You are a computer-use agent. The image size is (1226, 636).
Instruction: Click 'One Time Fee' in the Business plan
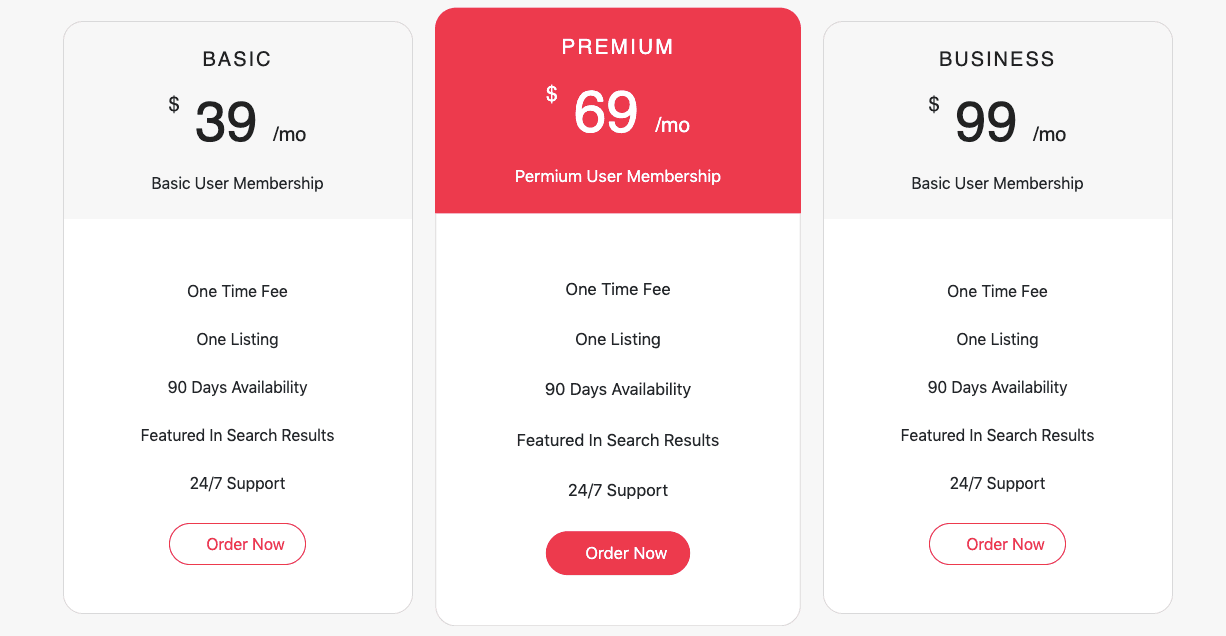(997, 291)
